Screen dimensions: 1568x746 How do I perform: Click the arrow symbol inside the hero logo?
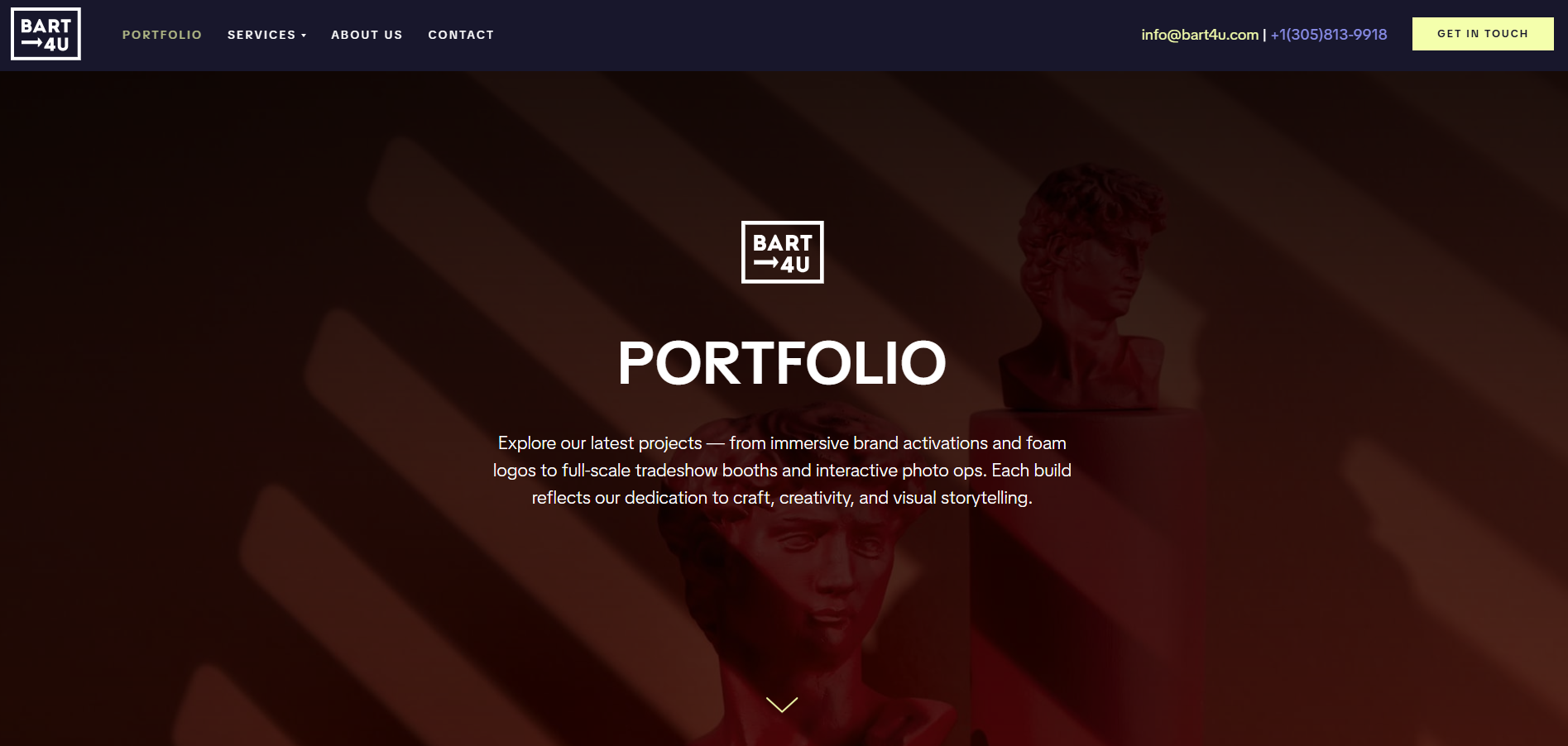coord(765,264)
